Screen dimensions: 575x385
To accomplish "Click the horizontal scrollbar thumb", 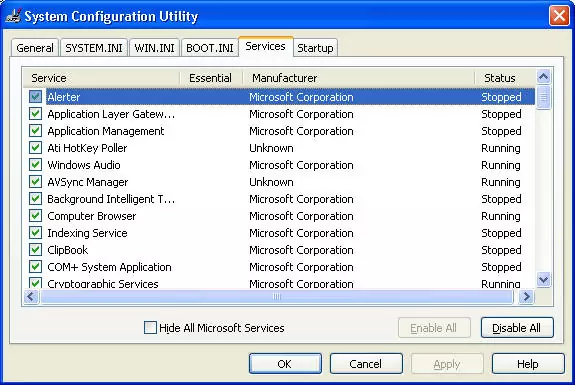I will 277,297.
